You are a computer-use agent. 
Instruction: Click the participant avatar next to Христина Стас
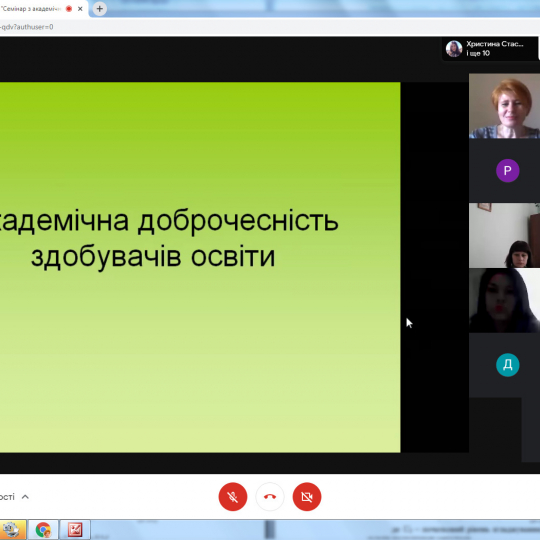(x=454, y=49)
